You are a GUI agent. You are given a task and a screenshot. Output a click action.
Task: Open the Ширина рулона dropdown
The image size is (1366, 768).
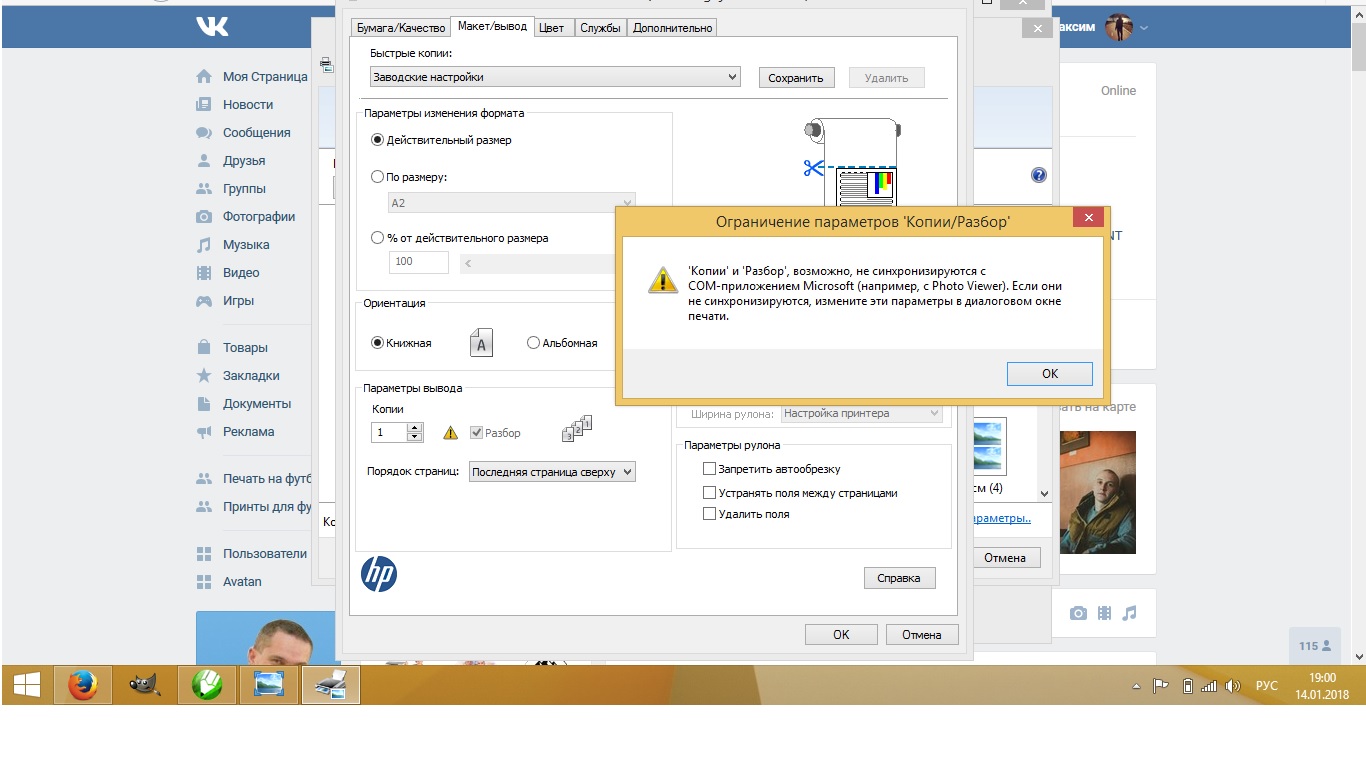tap(862, 413)
